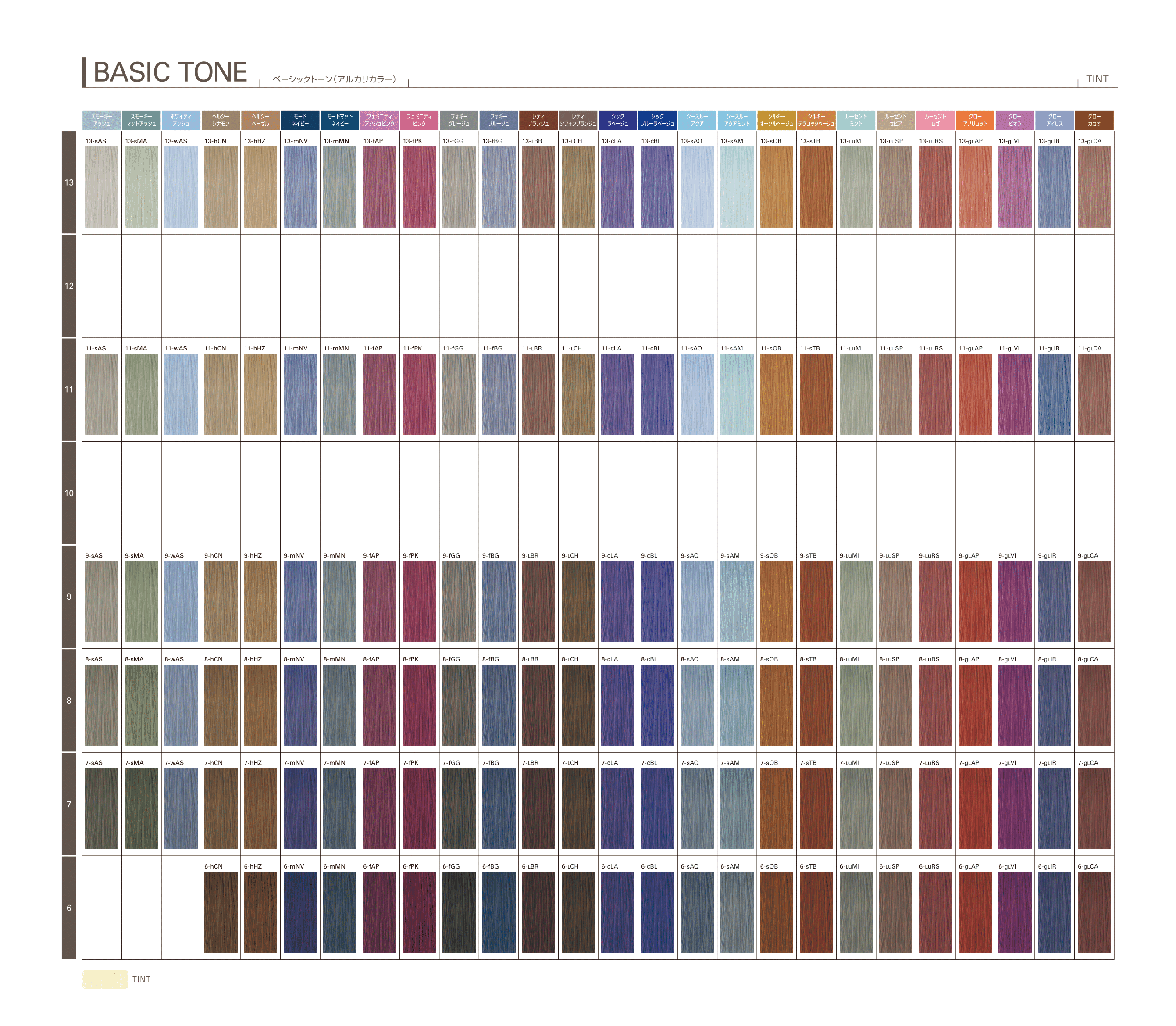Image resolution: width=1176 pixels, height=1026 pixels.
Task: Click the level 6 row label
Action: [x=69, y=908]
